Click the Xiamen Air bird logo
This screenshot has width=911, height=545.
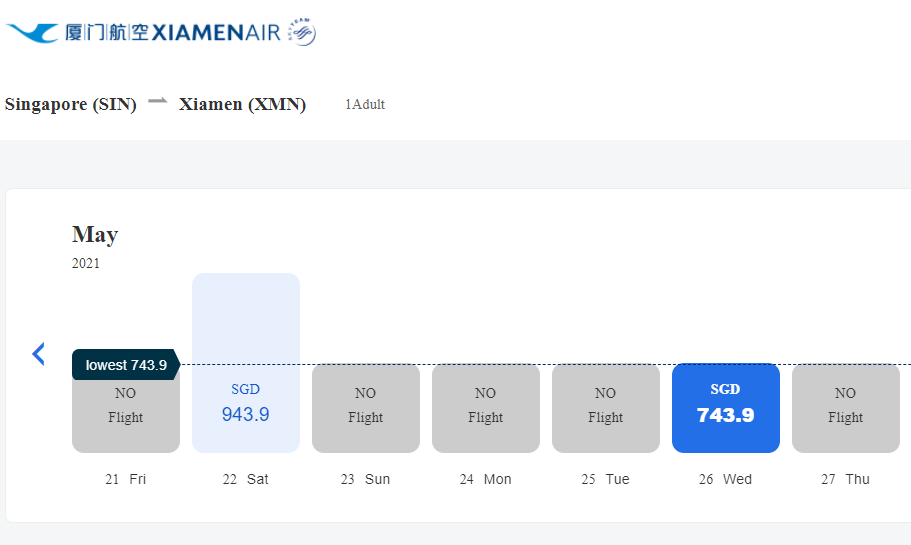pos(32,32)
